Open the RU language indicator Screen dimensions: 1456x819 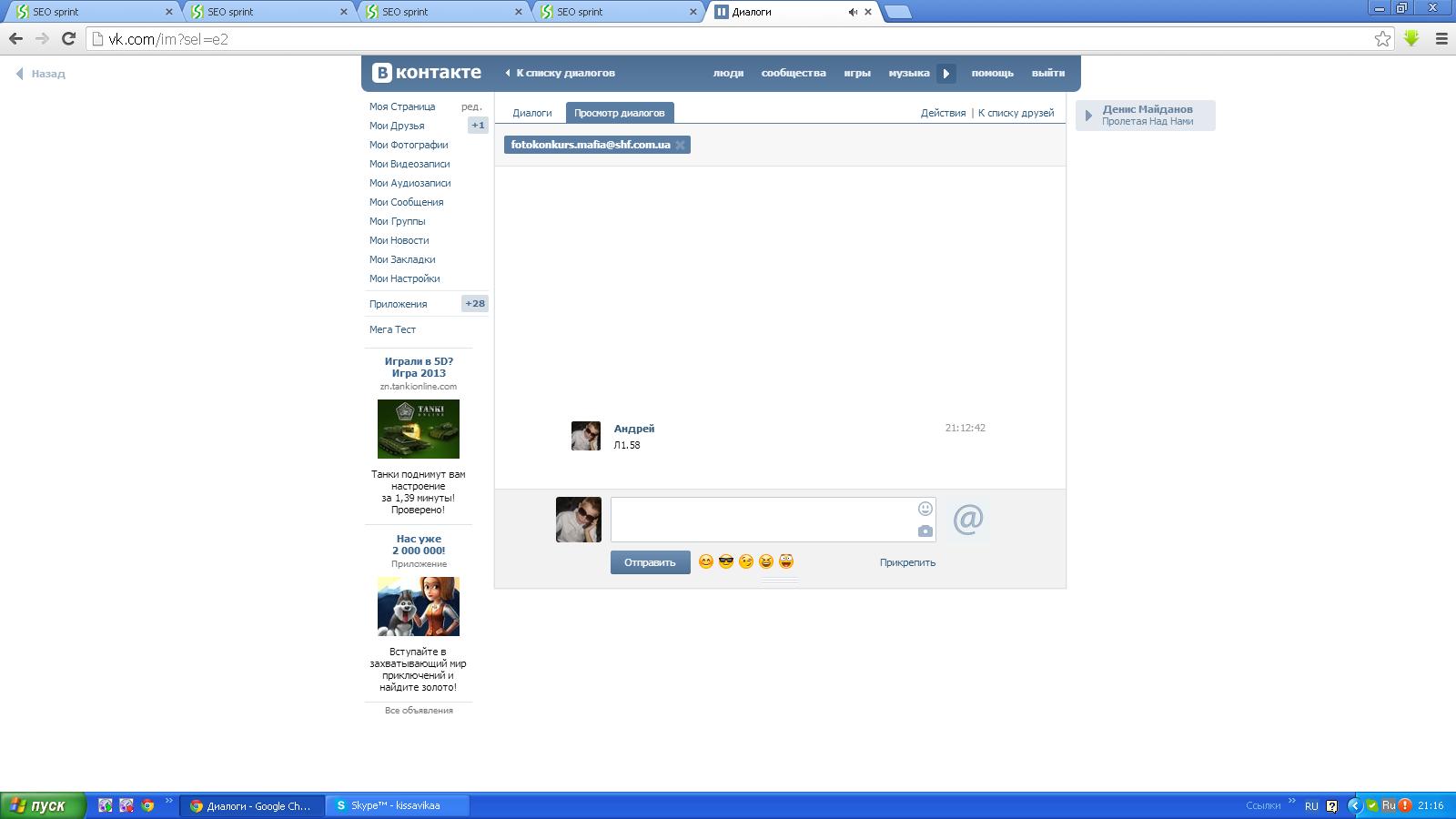pos(1311,805)
